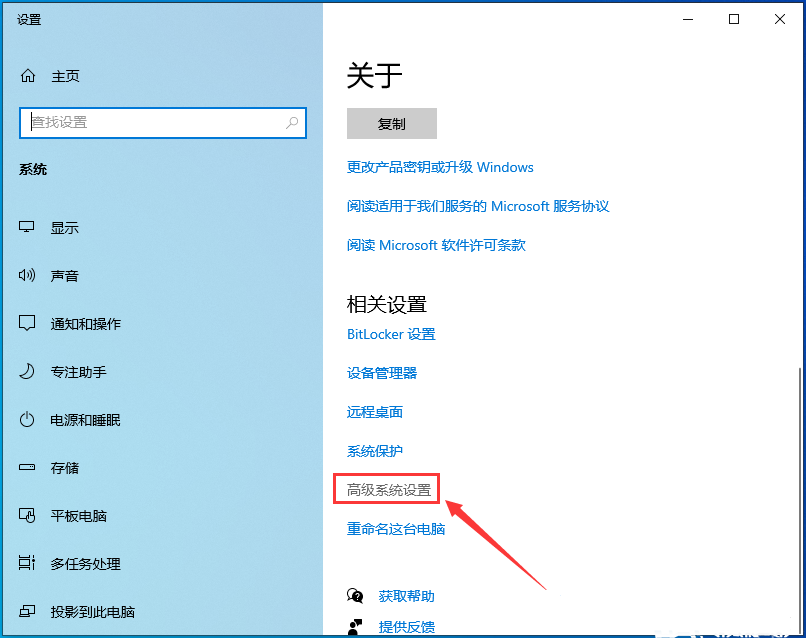This screenshot has height=638, width=806.
Task: Open 更改产品密钥或升级 Windows link
Action: 440,167
